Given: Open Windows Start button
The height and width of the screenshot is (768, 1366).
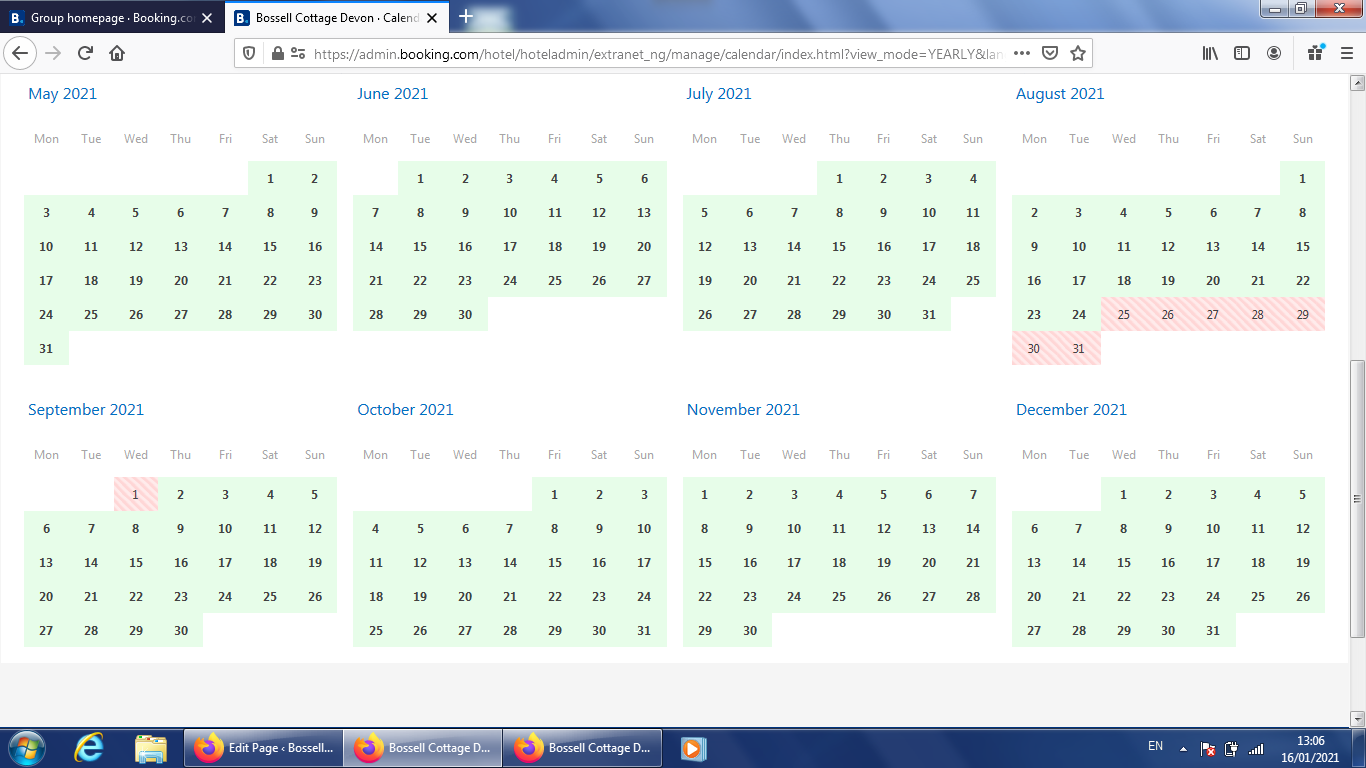Looking at the screenshot, I should coord(26,748).
